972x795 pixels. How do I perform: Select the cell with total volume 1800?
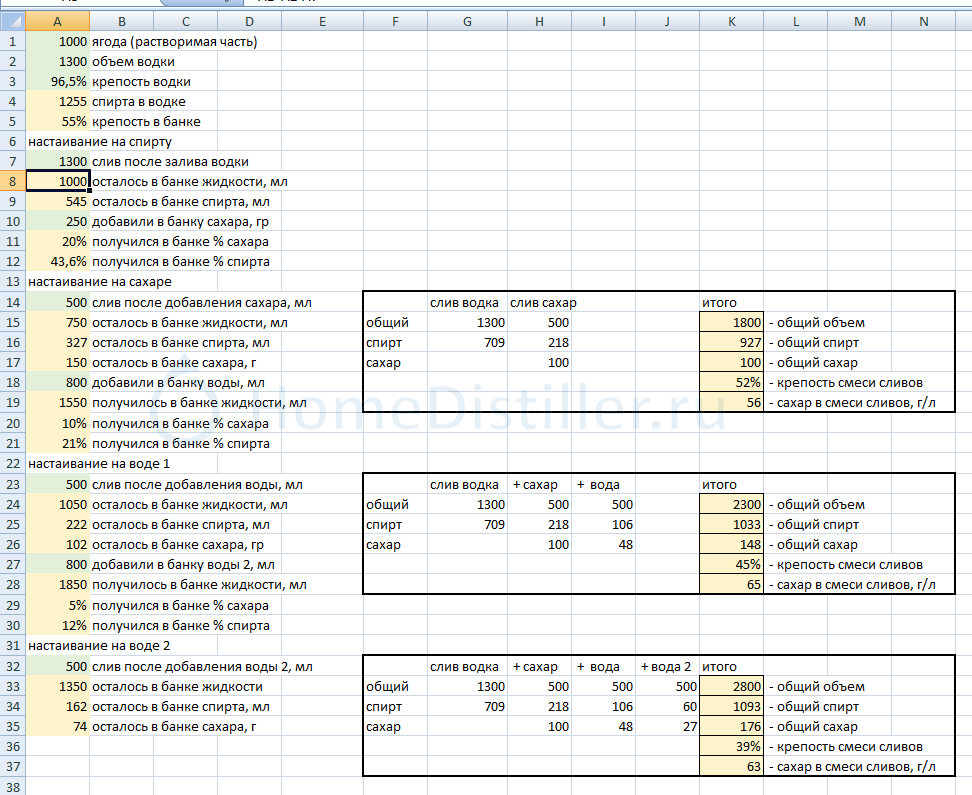click(733, 323)
